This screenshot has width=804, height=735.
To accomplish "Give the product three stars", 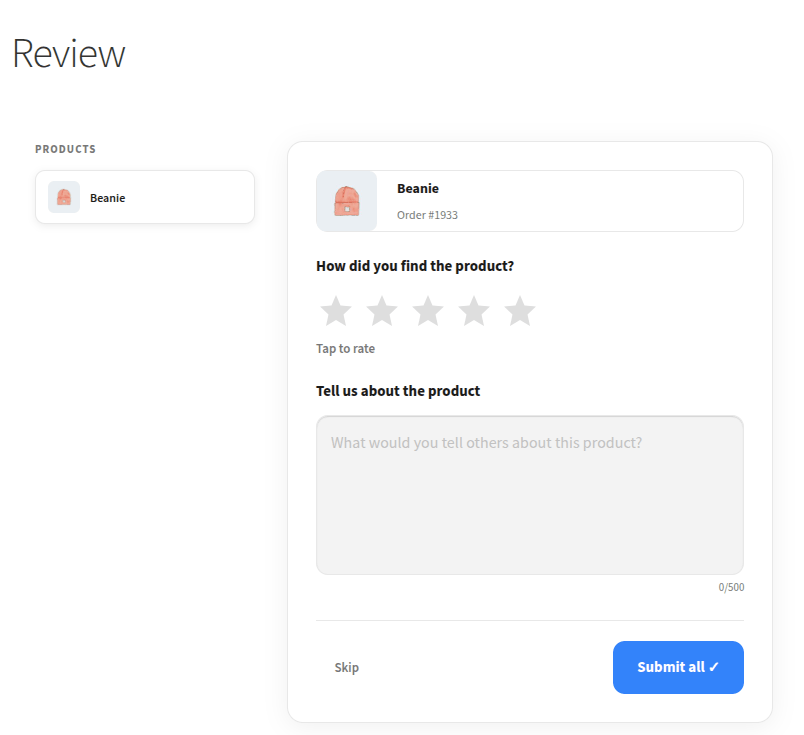I will (428, 312).
